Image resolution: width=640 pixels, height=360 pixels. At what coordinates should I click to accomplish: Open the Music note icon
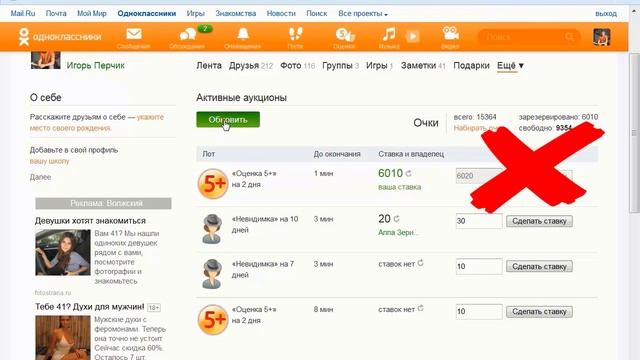389,34
